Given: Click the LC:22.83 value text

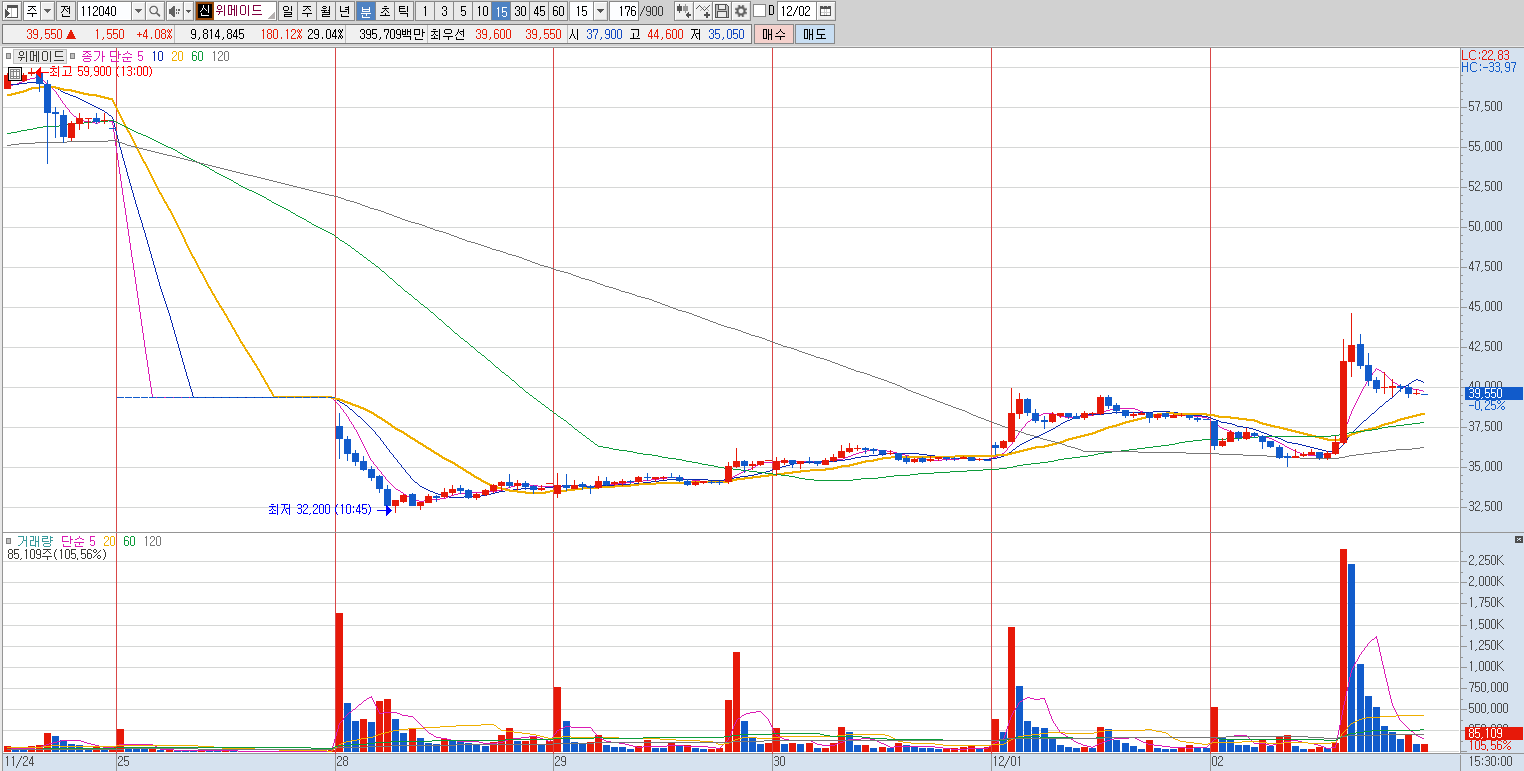Looking at the screenshot, I should click(x=1485, y=55).
